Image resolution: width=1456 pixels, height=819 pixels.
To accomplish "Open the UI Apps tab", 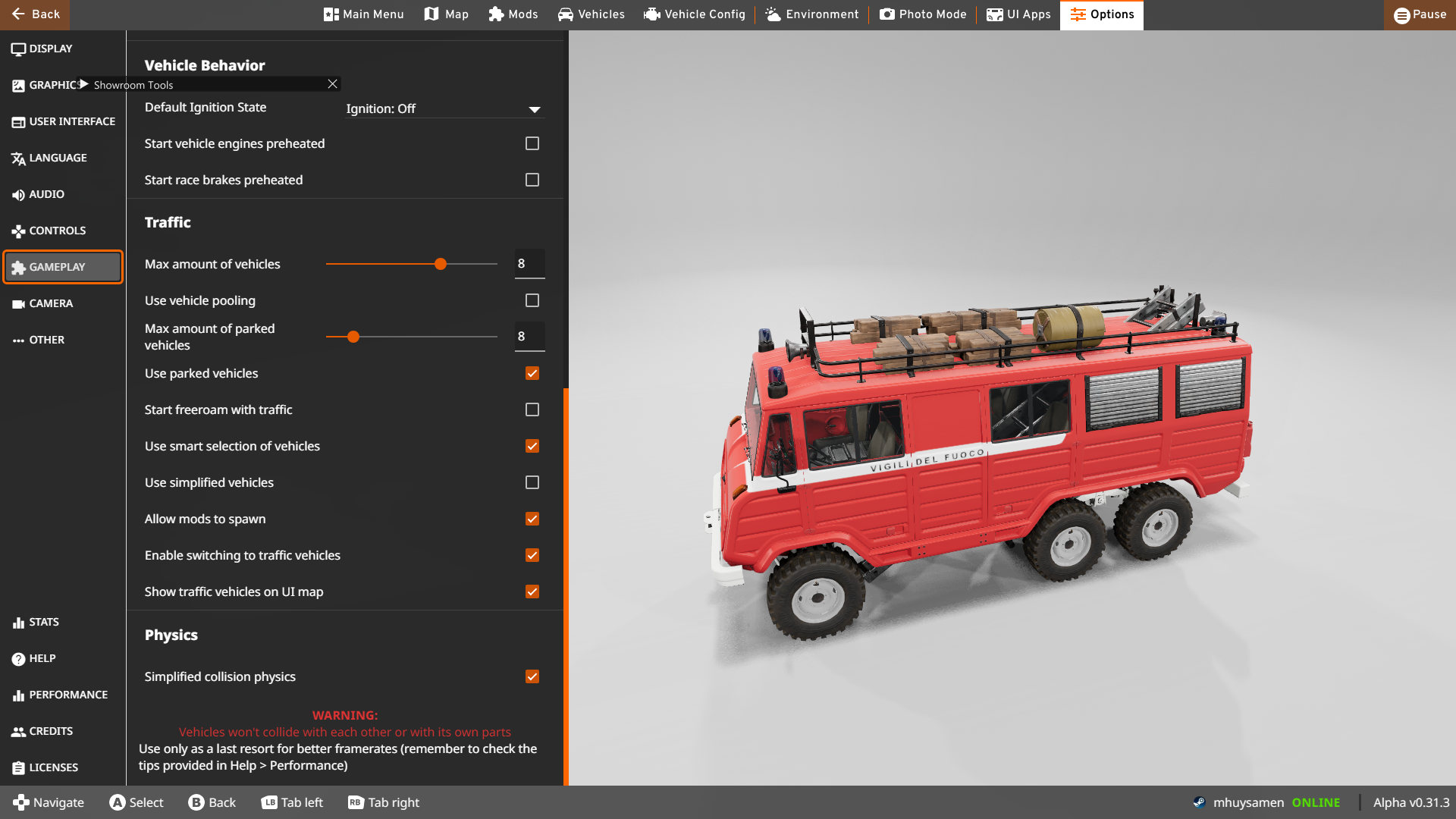I will coord(1018,14).
